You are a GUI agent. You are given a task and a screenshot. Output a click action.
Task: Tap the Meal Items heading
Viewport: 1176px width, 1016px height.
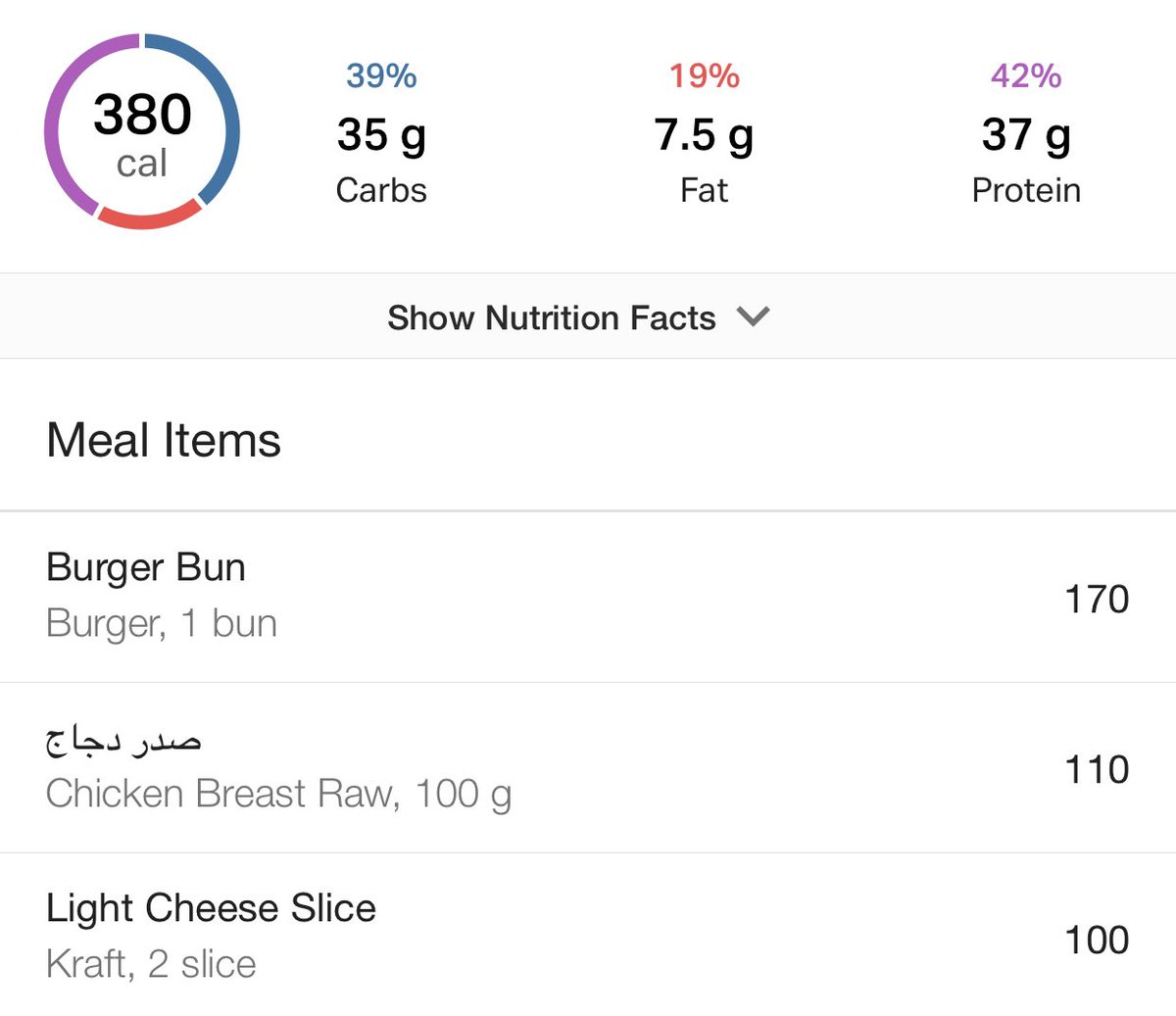[x=164, y=440]
